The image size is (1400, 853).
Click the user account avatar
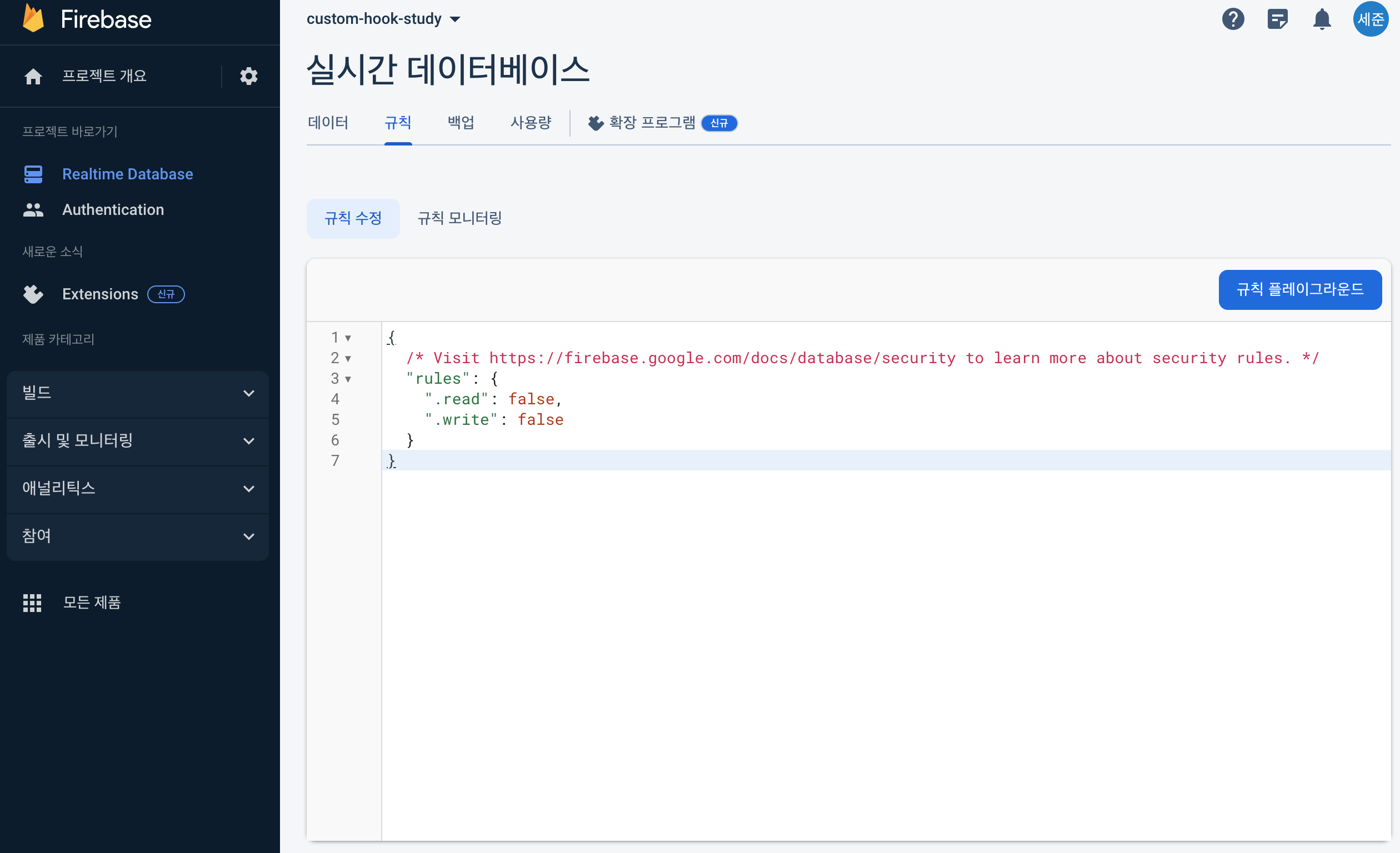1370,19
